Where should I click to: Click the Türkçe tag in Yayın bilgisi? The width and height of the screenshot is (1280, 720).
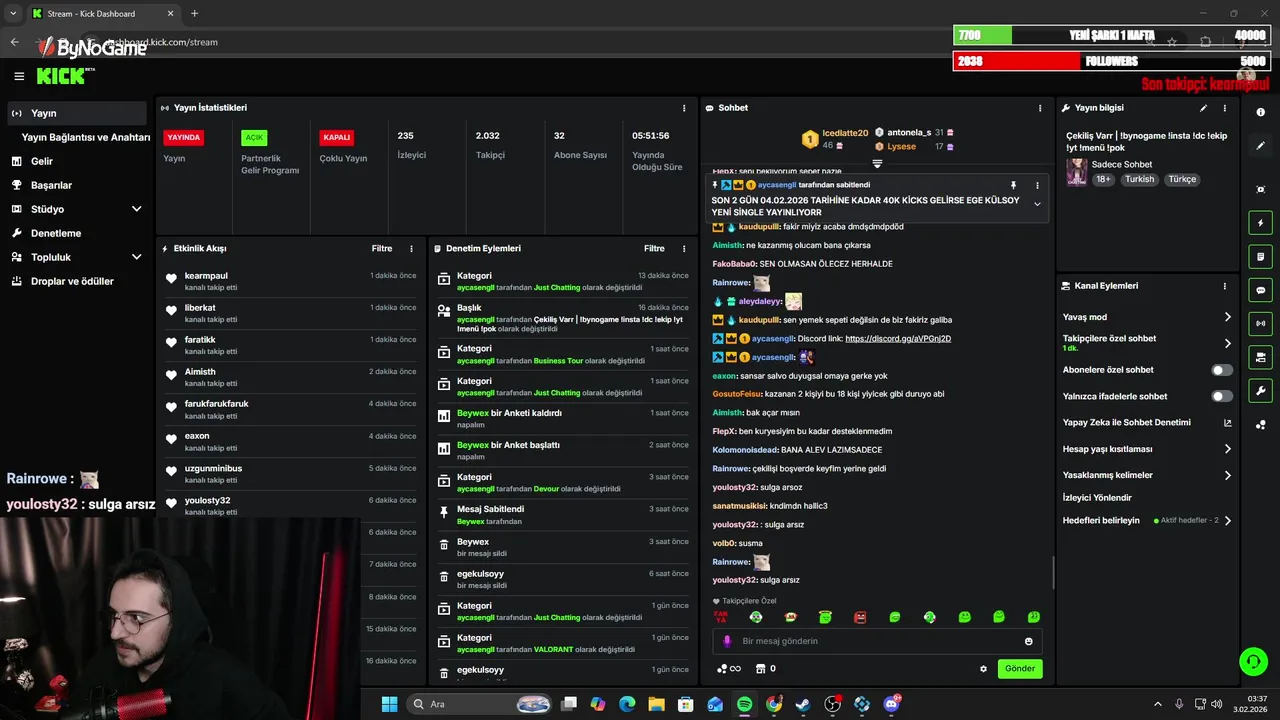1182,179
